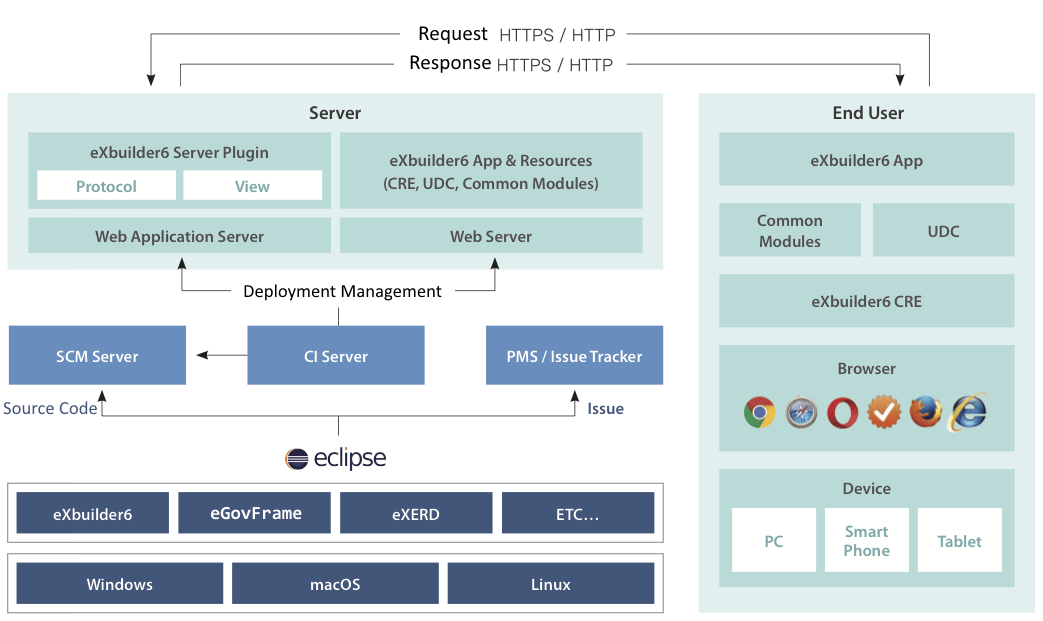
Task: Open the Firefox browser icon
Action: pyautogui.click(x=926, y=412)
